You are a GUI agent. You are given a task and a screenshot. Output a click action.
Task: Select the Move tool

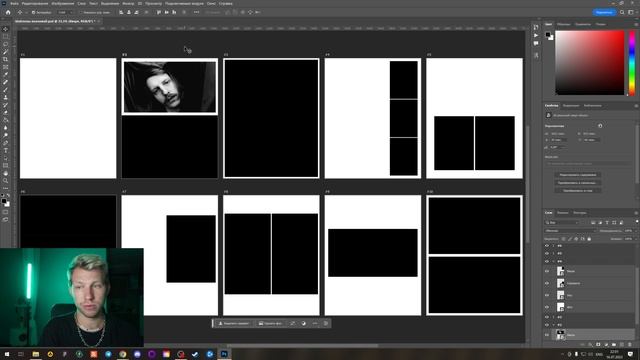[x=5, y=29]
